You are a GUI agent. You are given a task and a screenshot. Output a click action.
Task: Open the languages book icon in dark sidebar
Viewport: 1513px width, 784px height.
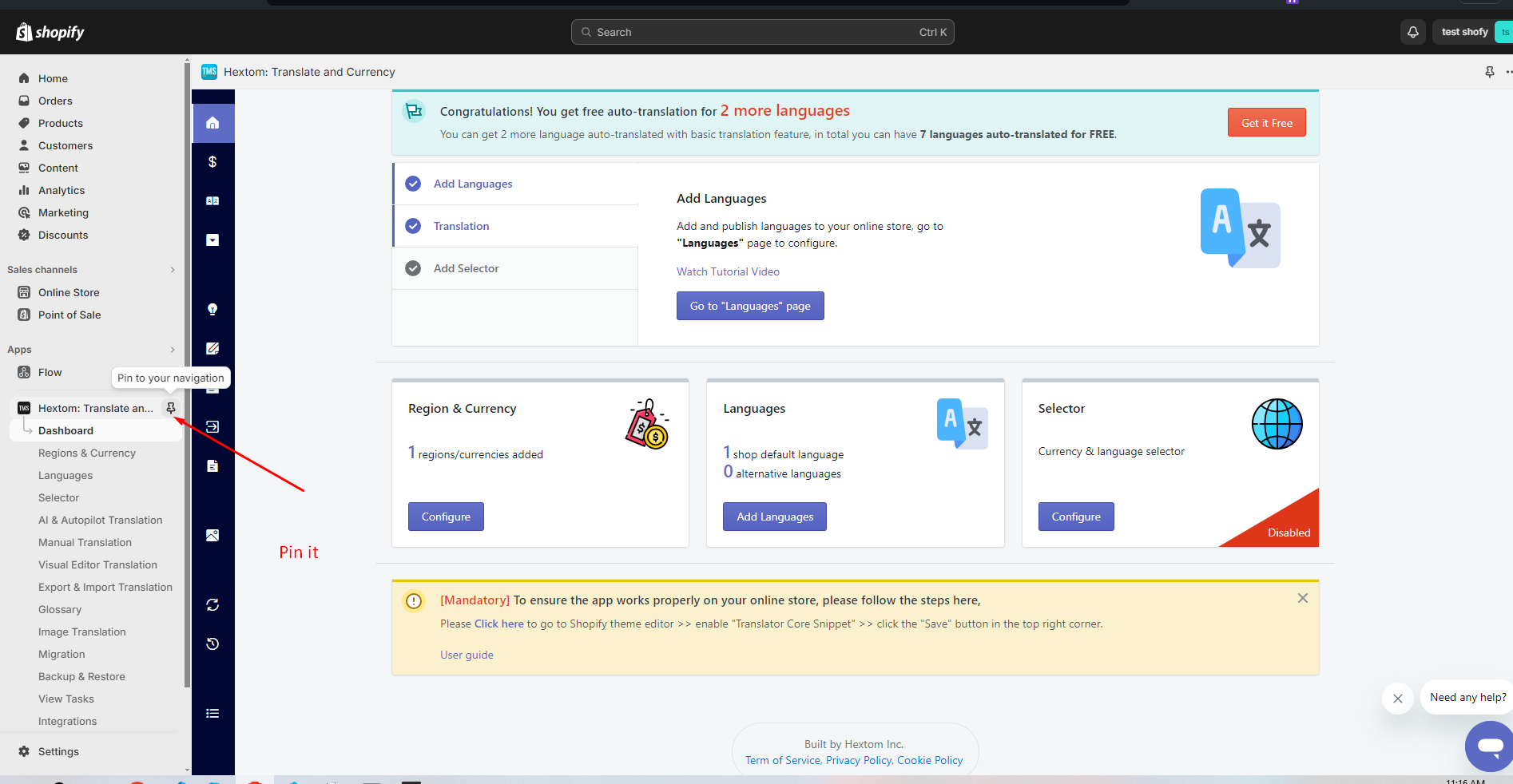tap(212, 201)
